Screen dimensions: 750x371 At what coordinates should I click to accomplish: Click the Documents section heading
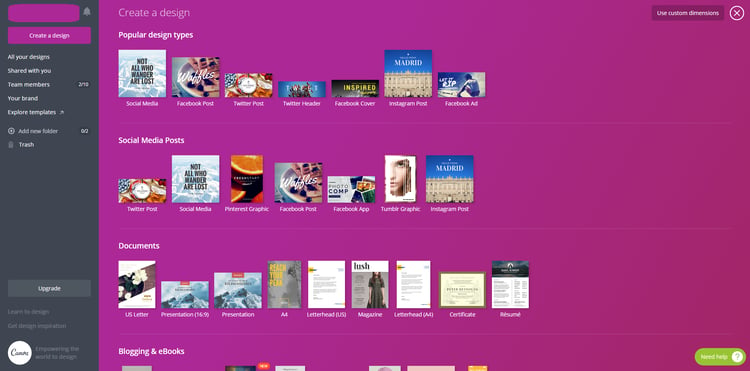pos(139,246)
